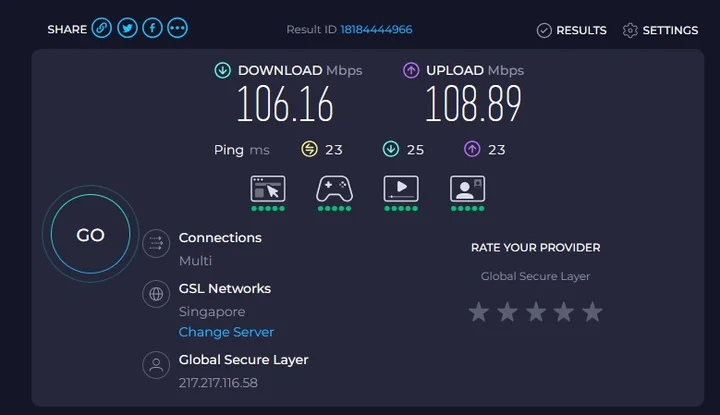This screenshot has width=720, height=415.
Task: Rate provider one star
Action: pos(479,313)
